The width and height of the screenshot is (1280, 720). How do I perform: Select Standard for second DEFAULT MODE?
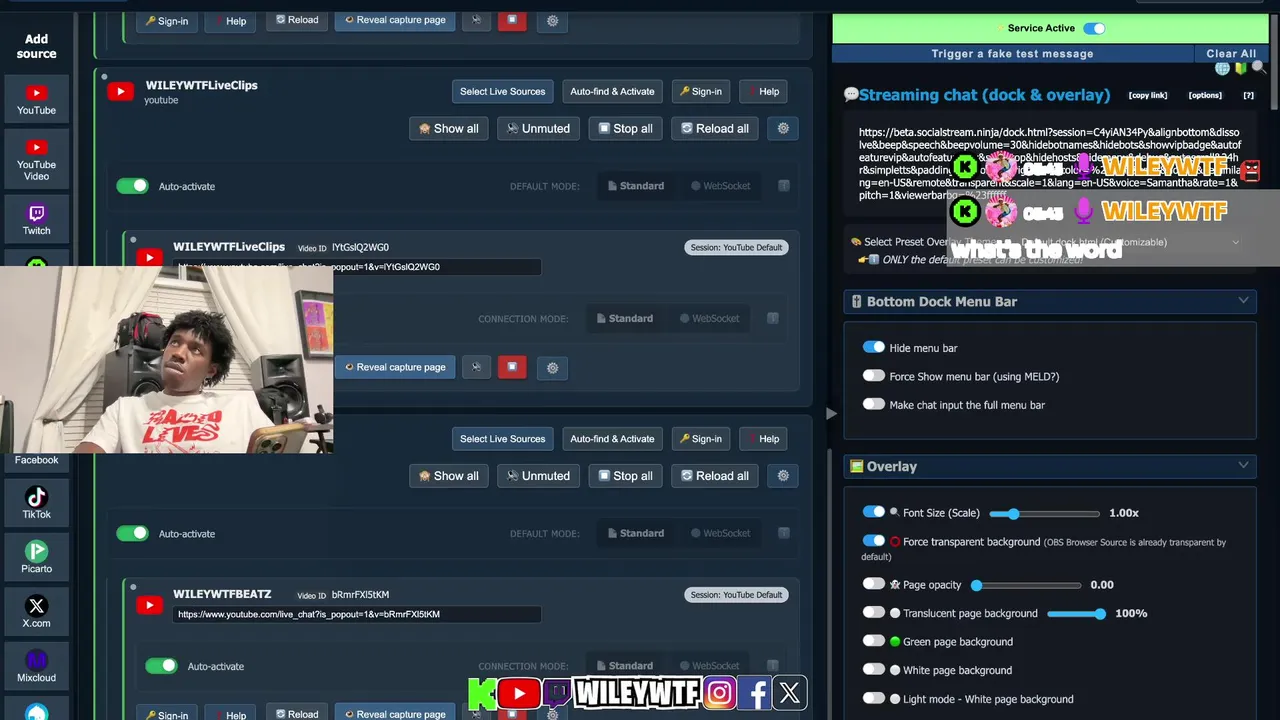(x=636, y=533)
